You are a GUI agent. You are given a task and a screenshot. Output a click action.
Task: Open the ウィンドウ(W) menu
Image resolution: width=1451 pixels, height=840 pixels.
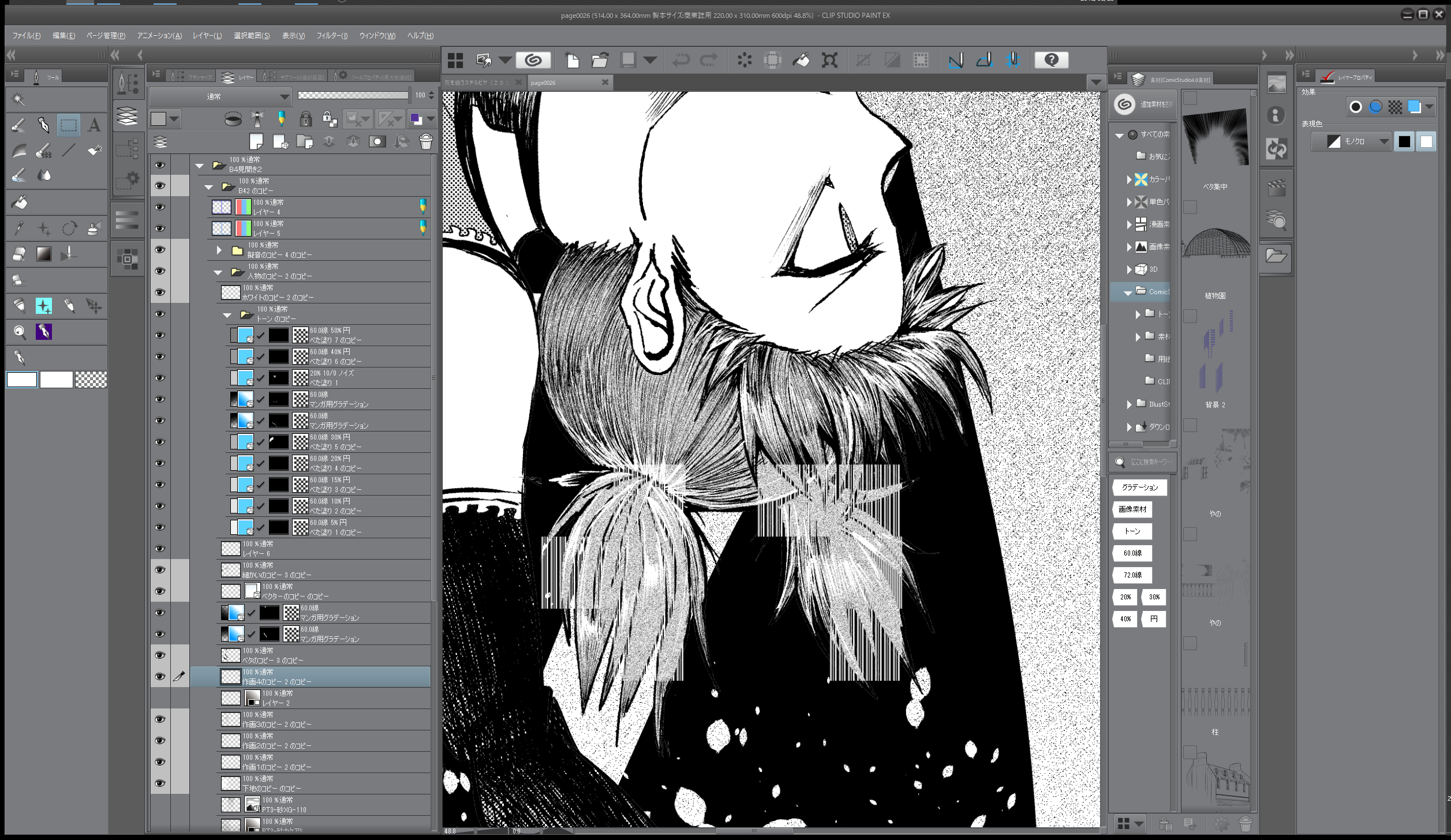pos(377,36)
